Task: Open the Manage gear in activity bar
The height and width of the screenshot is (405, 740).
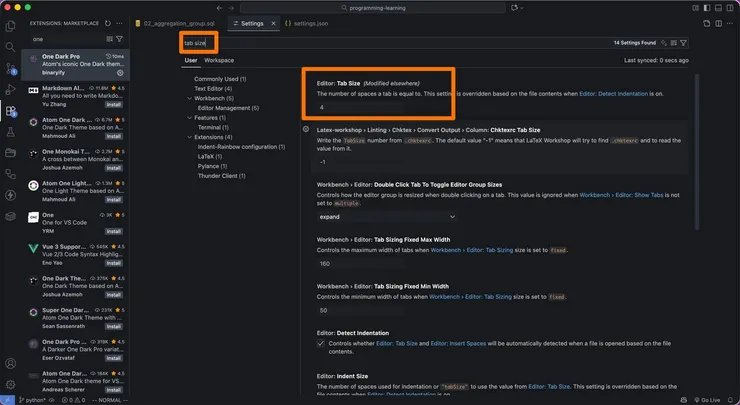Action: 10,385
